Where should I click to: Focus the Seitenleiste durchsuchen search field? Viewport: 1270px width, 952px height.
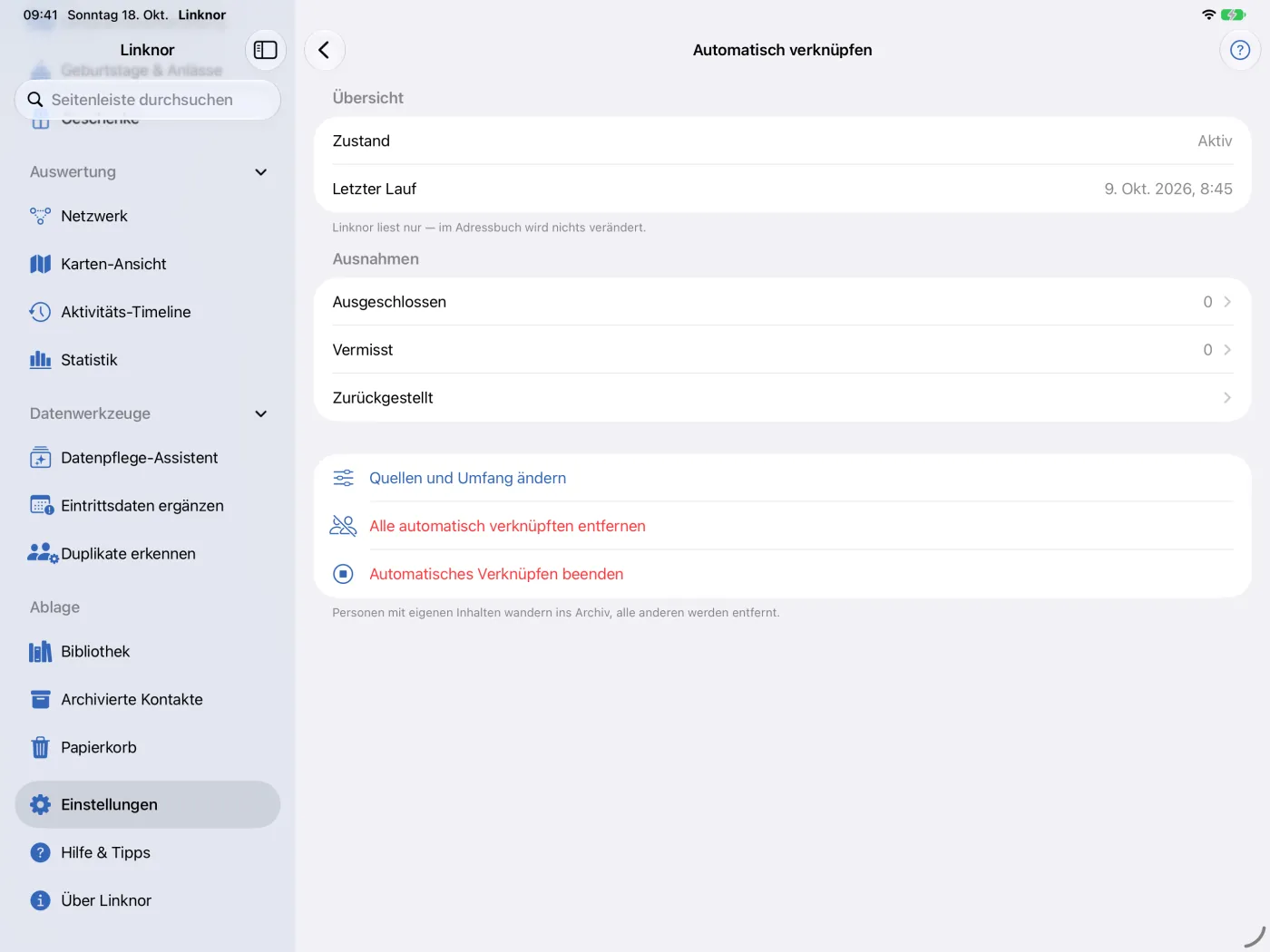(148, 100)
